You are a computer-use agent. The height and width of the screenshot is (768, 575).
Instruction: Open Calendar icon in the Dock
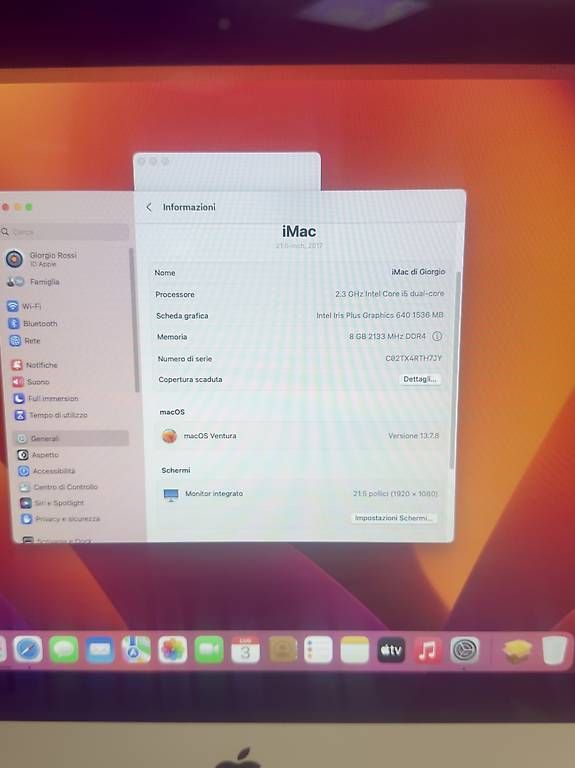[x=245, y=650]
